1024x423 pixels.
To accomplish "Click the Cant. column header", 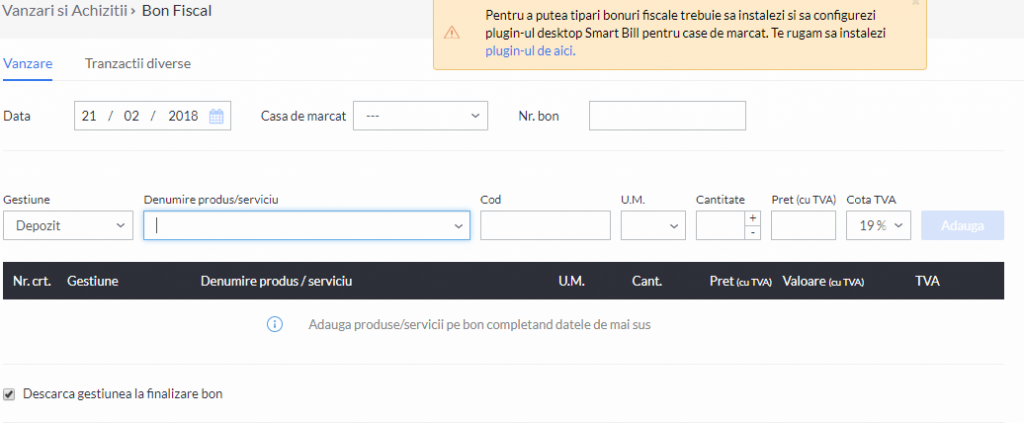I will [647, 281].
